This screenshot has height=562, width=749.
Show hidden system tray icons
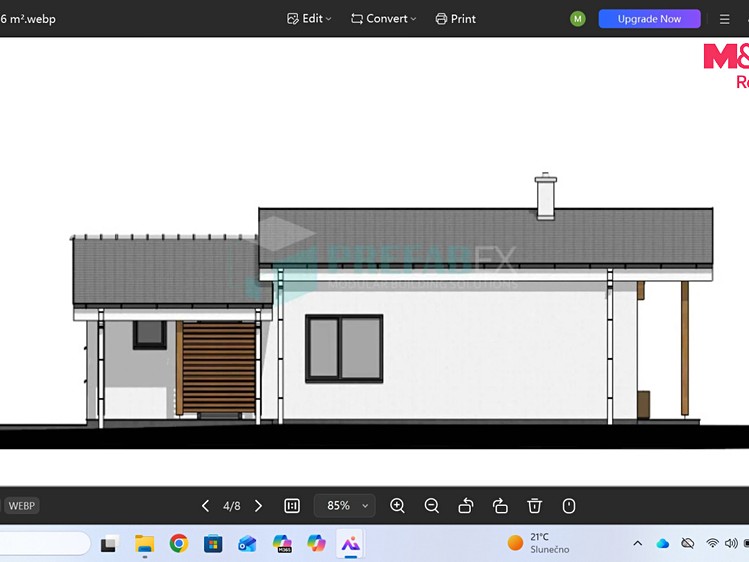(637, 543)
